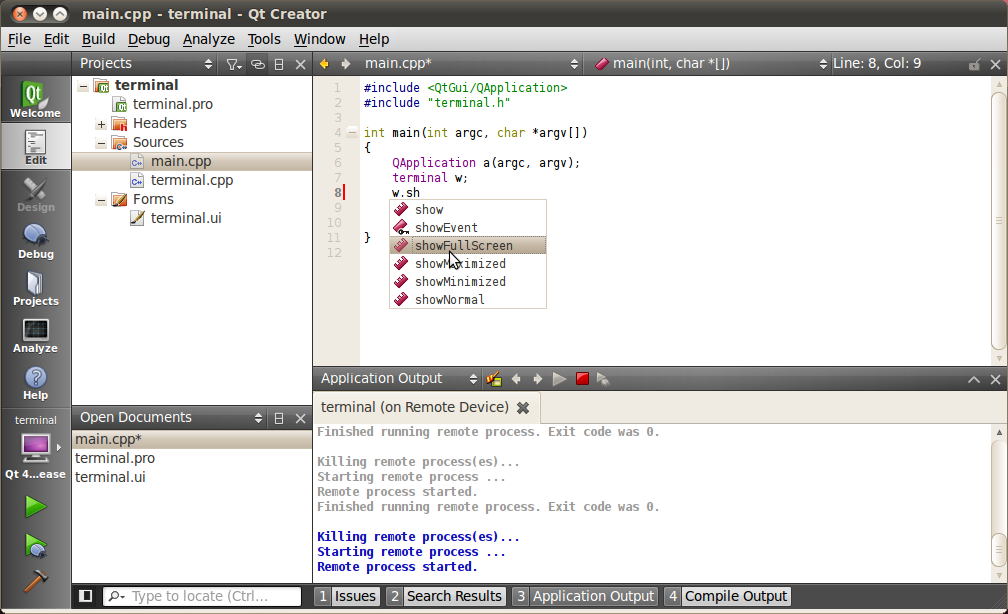Close the terminal (on Remote Device) tab
Screen dimensions: 1008x614
523,408
